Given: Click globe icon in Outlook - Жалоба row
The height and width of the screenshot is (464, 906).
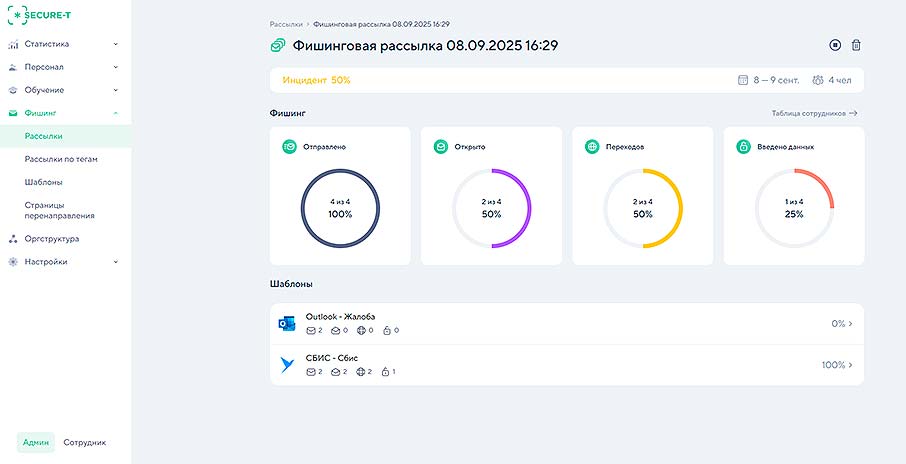Looking at the screenshot, I should (x=361, y=331).
